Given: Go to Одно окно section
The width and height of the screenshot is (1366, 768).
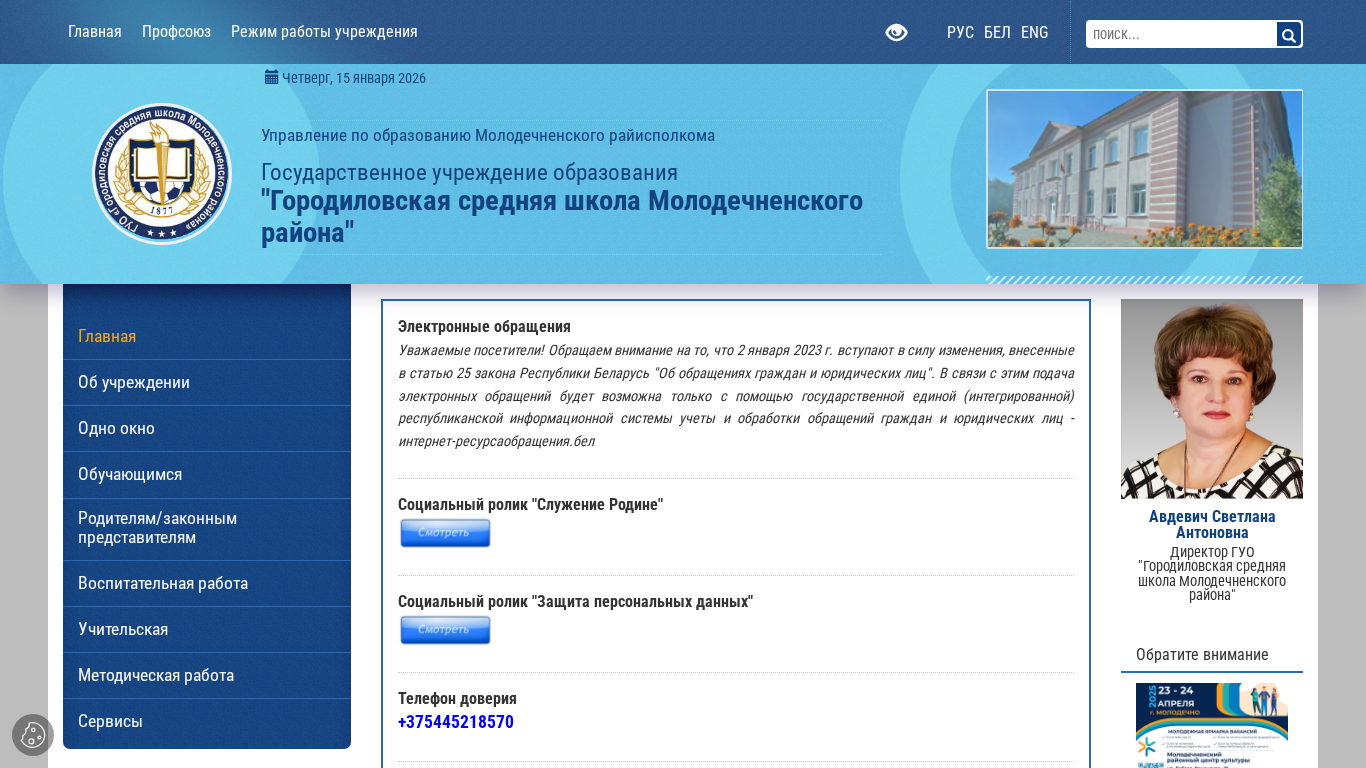Looking at the screenshot, I should 207,428.
